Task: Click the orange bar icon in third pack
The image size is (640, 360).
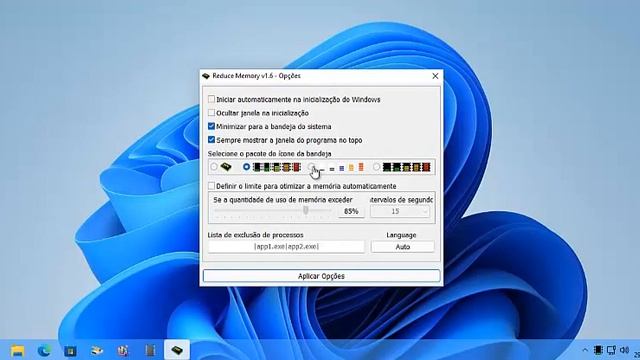Action: [351, 168]
